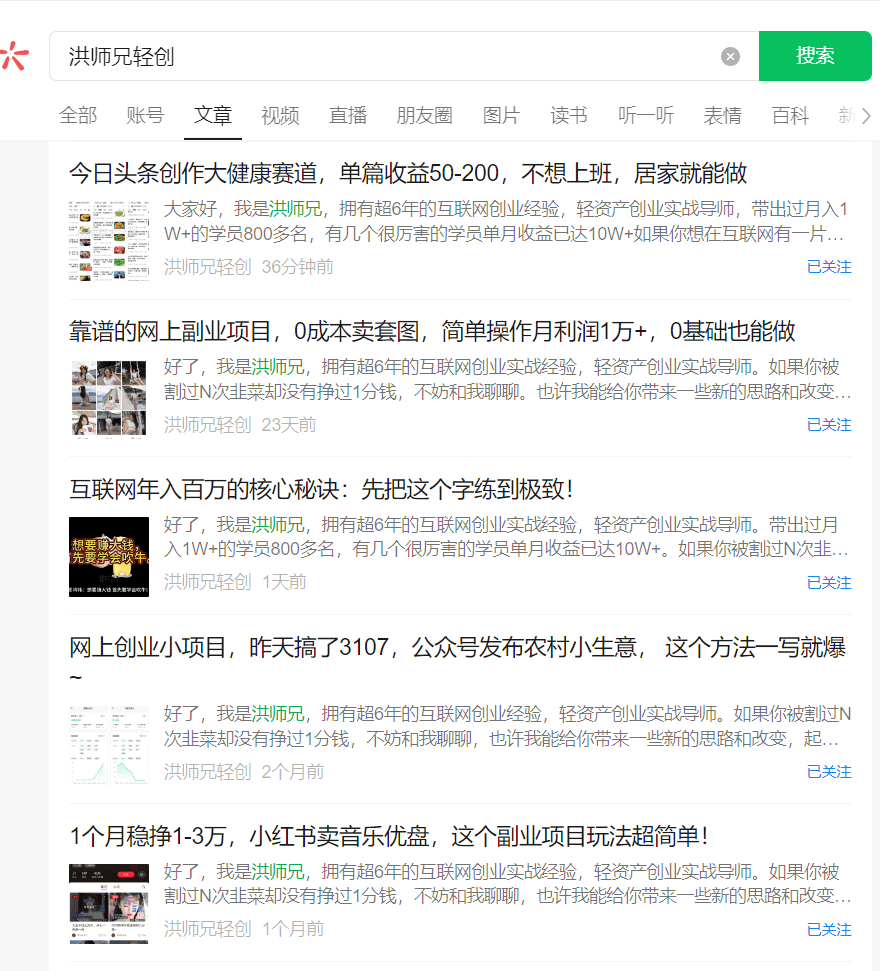Open article 网上创业小项目 昨天搞了3107
Viewport: 880px width, 971px height.
pos(457,660)
